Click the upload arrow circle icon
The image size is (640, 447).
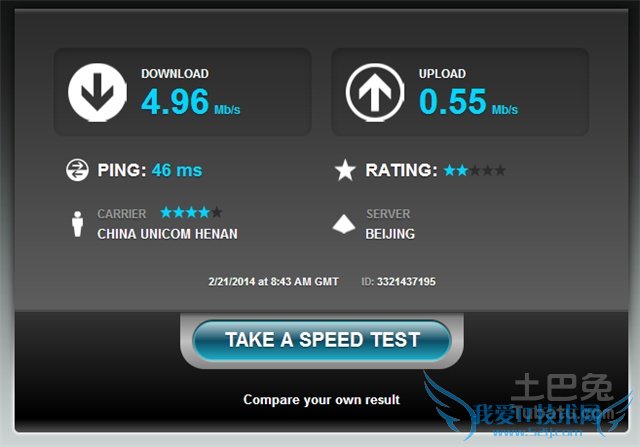pos(375,92)
